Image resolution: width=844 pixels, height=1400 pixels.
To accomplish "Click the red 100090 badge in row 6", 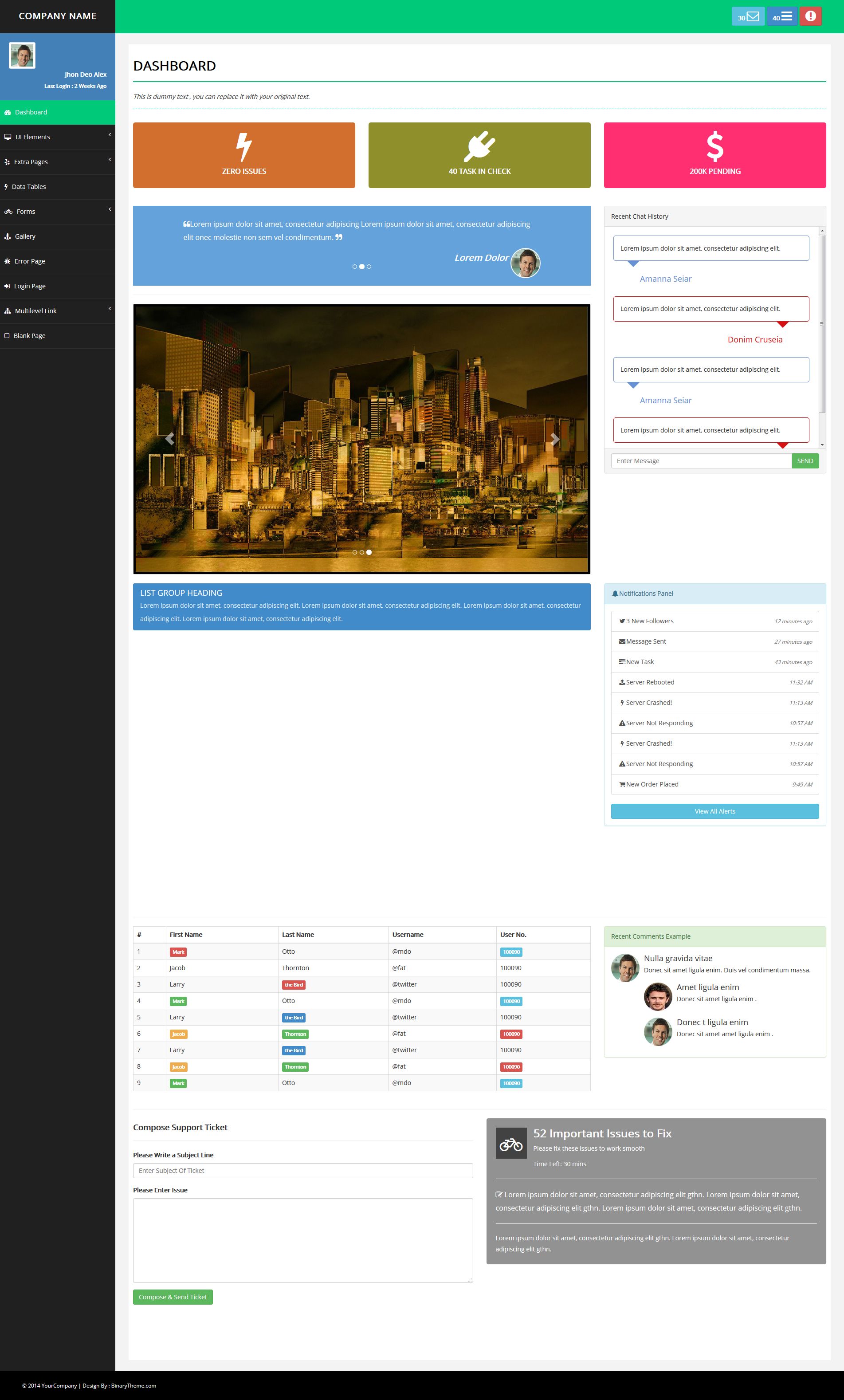I will (511, 1034).
